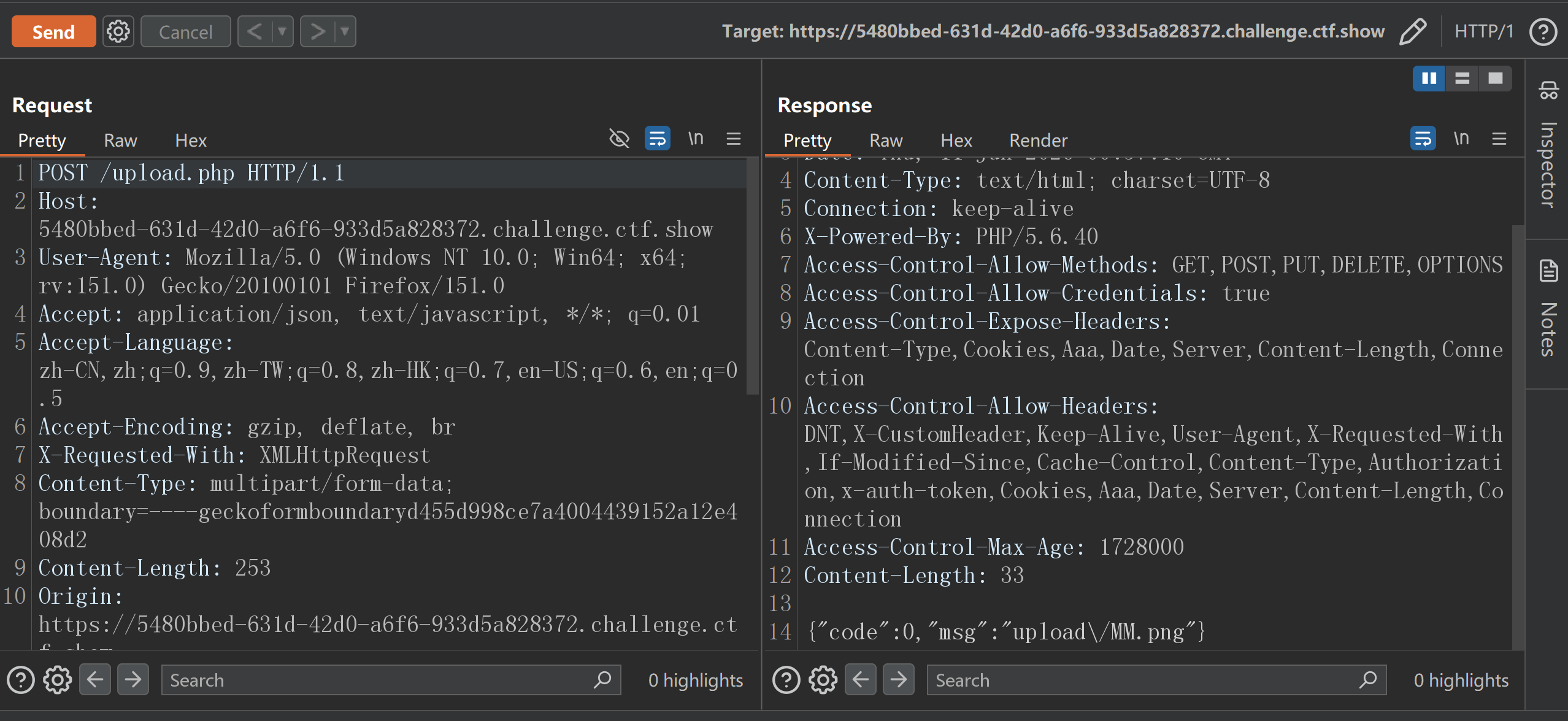
Task: Open Repeater help question mark icon
Action: [1543, 31]
